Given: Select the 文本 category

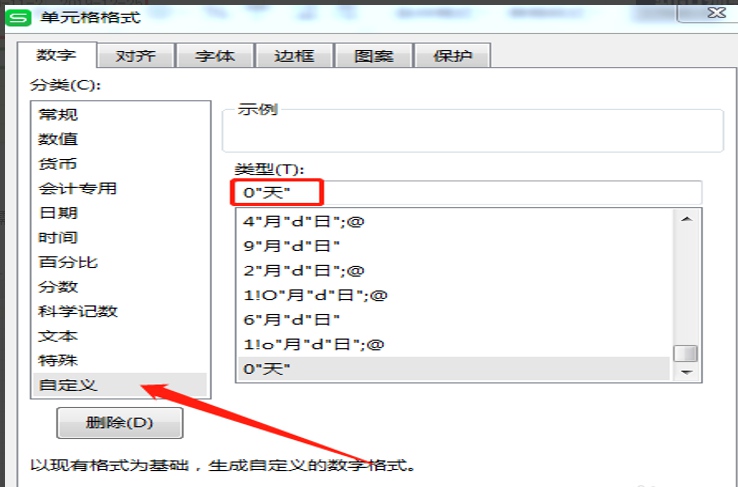Looking at the screenshot, I should tap(120, 336).
